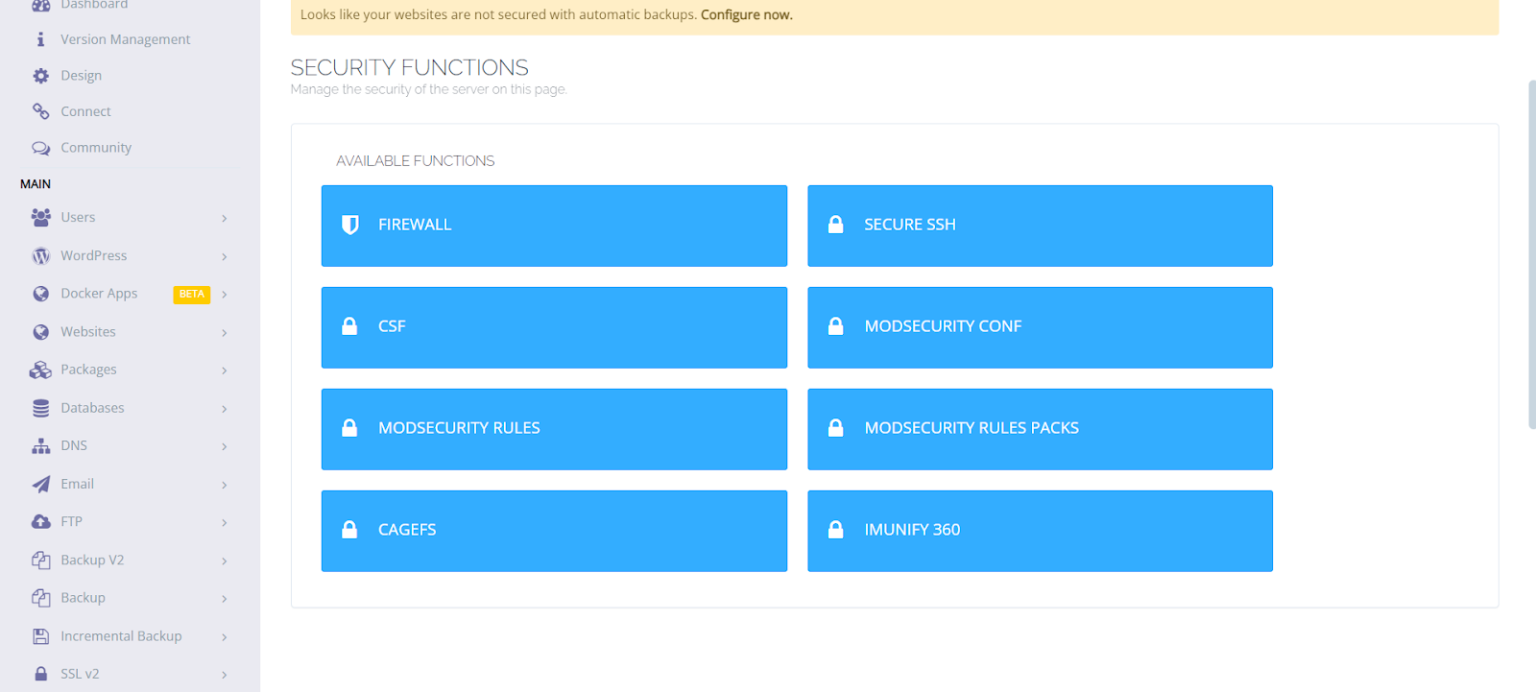Click the padlock icon on Secure SSH
The image size is (1536, 692).
click(x=836, y=224)
